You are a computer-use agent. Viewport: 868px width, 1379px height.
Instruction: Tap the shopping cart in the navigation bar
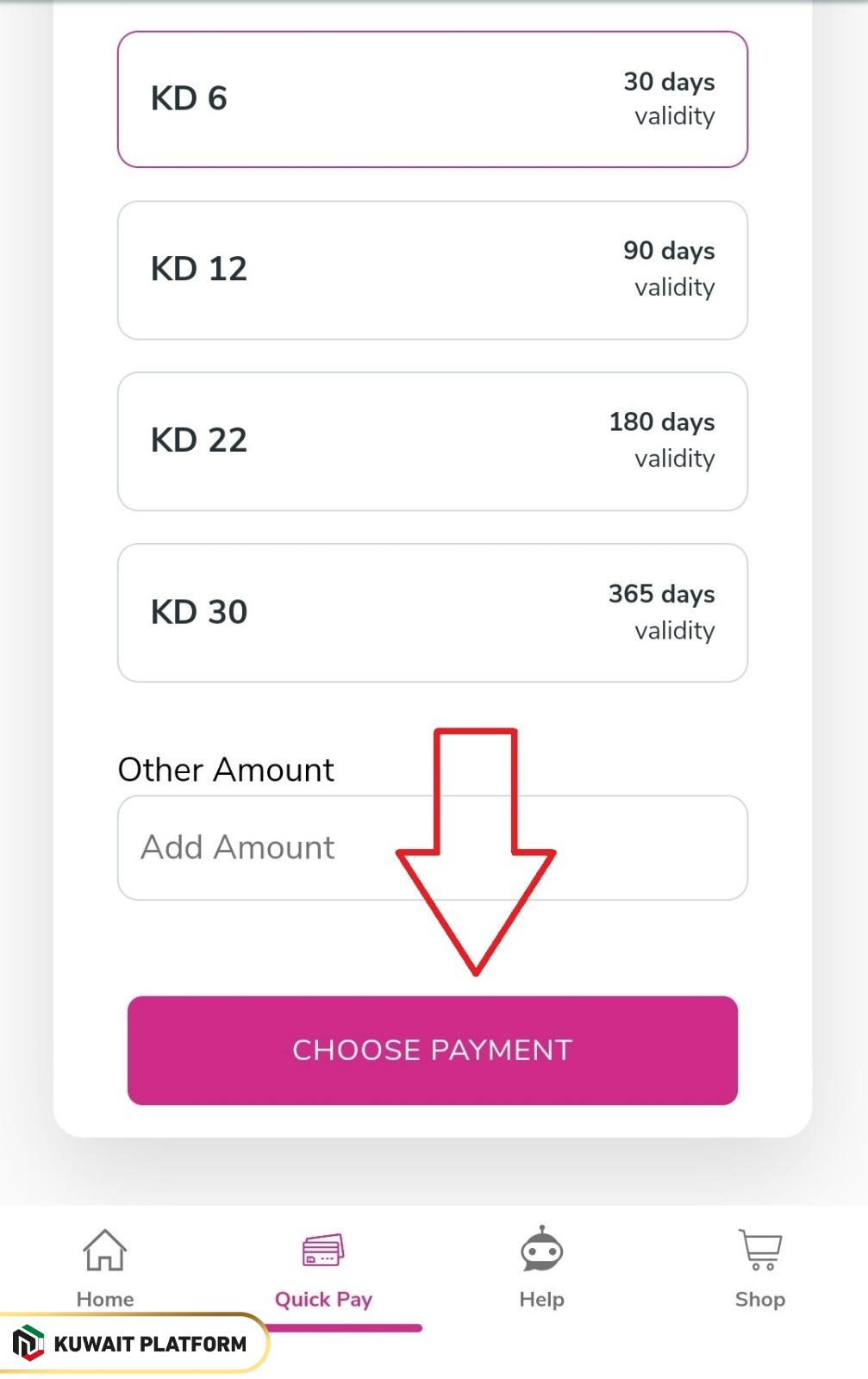(x=759, y=1245)
